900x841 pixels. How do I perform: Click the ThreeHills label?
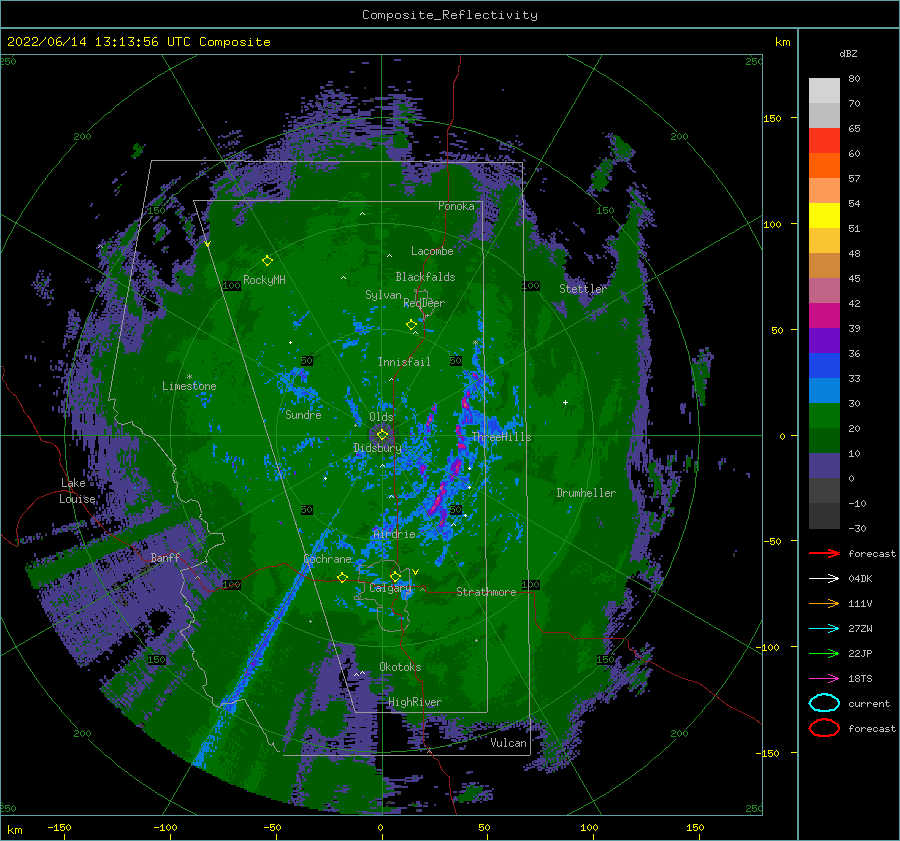tap(502, 437)
